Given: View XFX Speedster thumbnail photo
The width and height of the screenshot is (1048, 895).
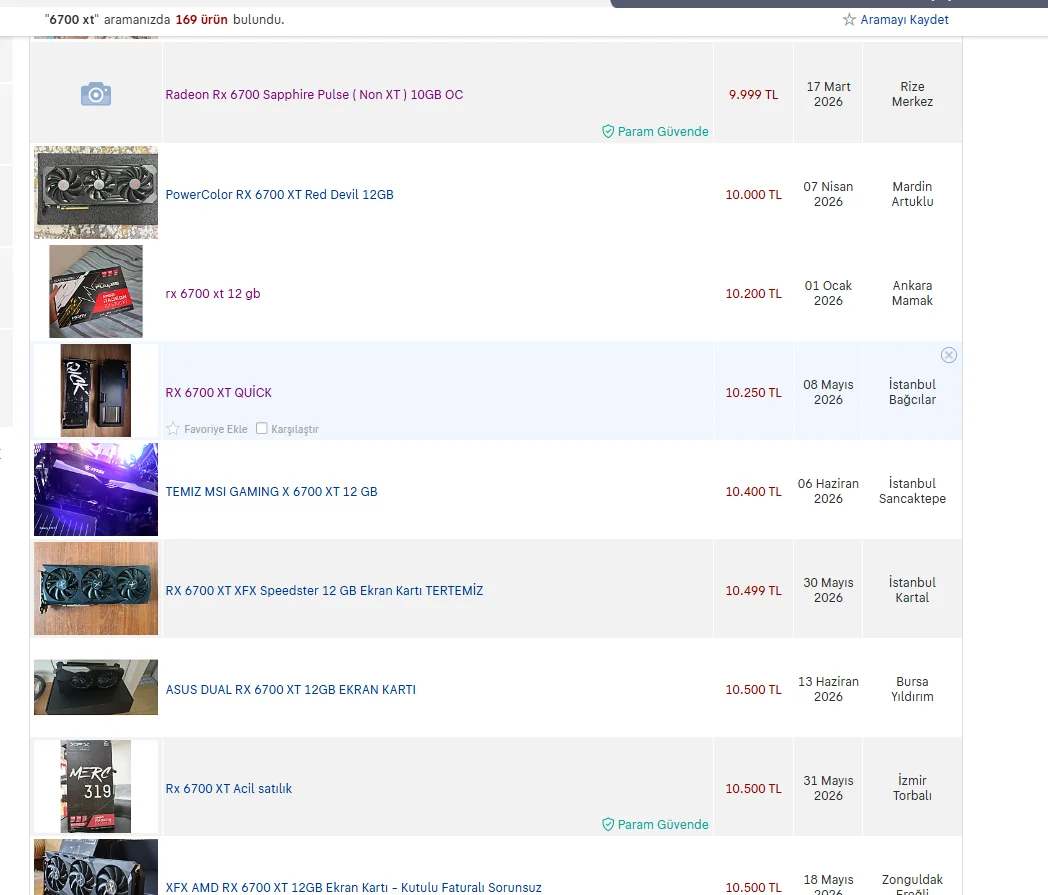Looking at the screenshot, I should (96, 588).
